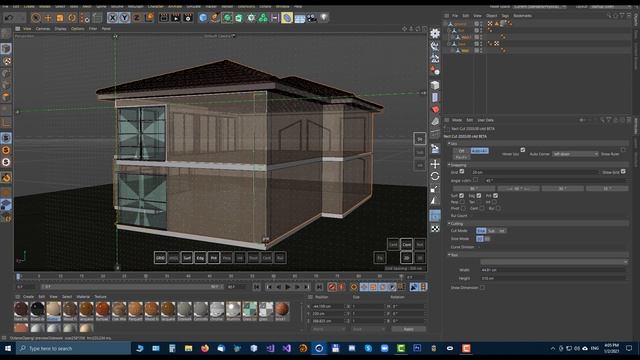The height and width of the screenshot is (360, 640).
Task: Toggle the Show Grid checkbox
Action: [623, 171]
